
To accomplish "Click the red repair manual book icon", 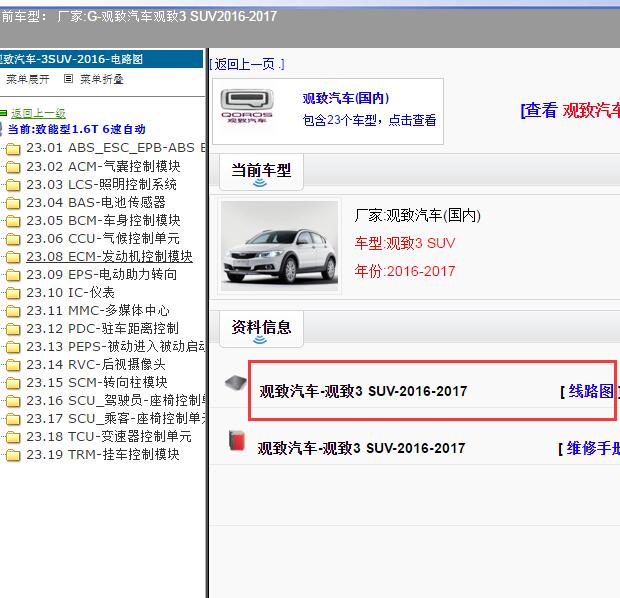I will click(x=237, y=441).
